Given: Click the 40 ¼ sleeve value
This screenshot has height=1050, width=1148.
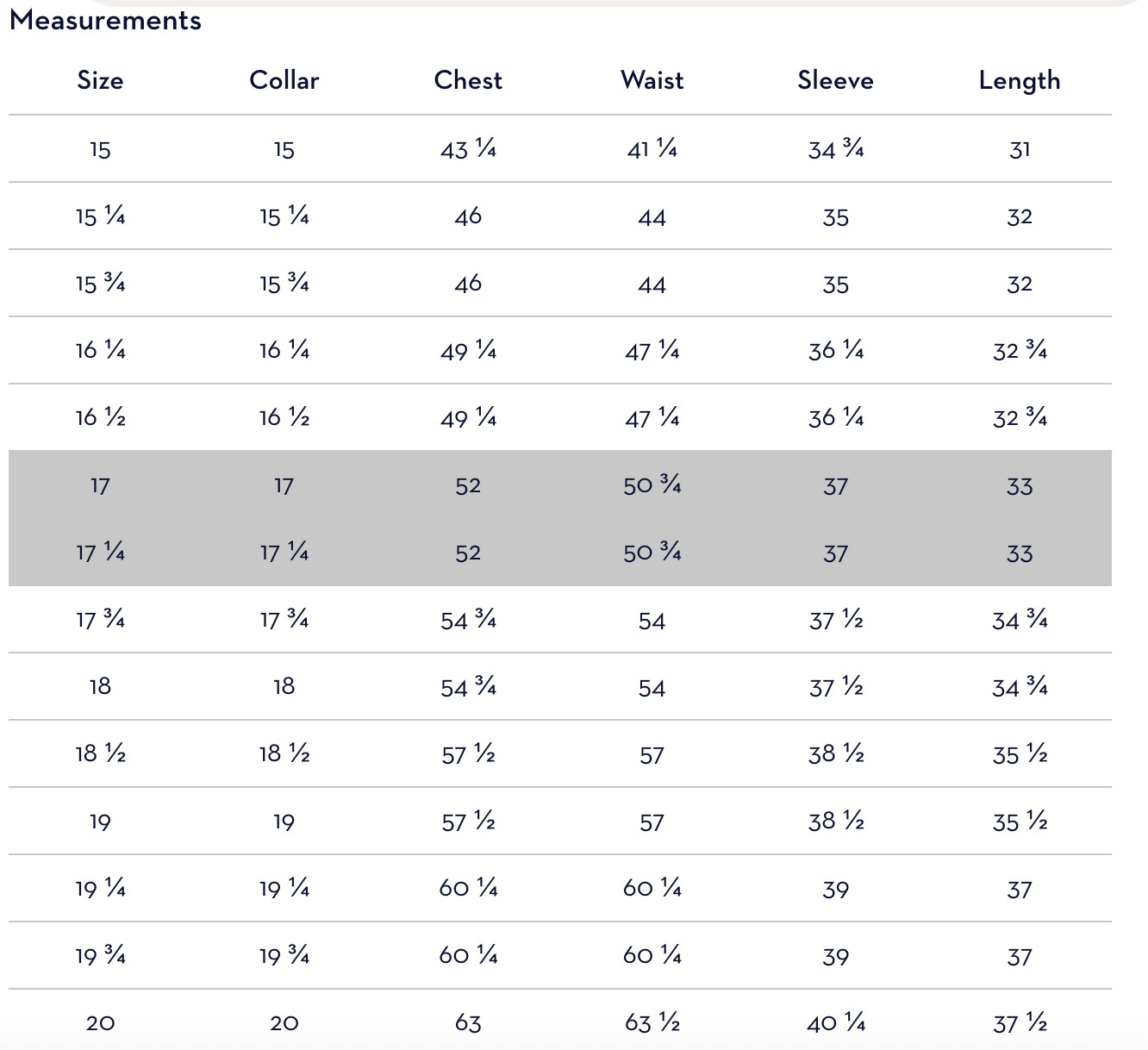Looking at the screenshot, I should pos(836,1023).
